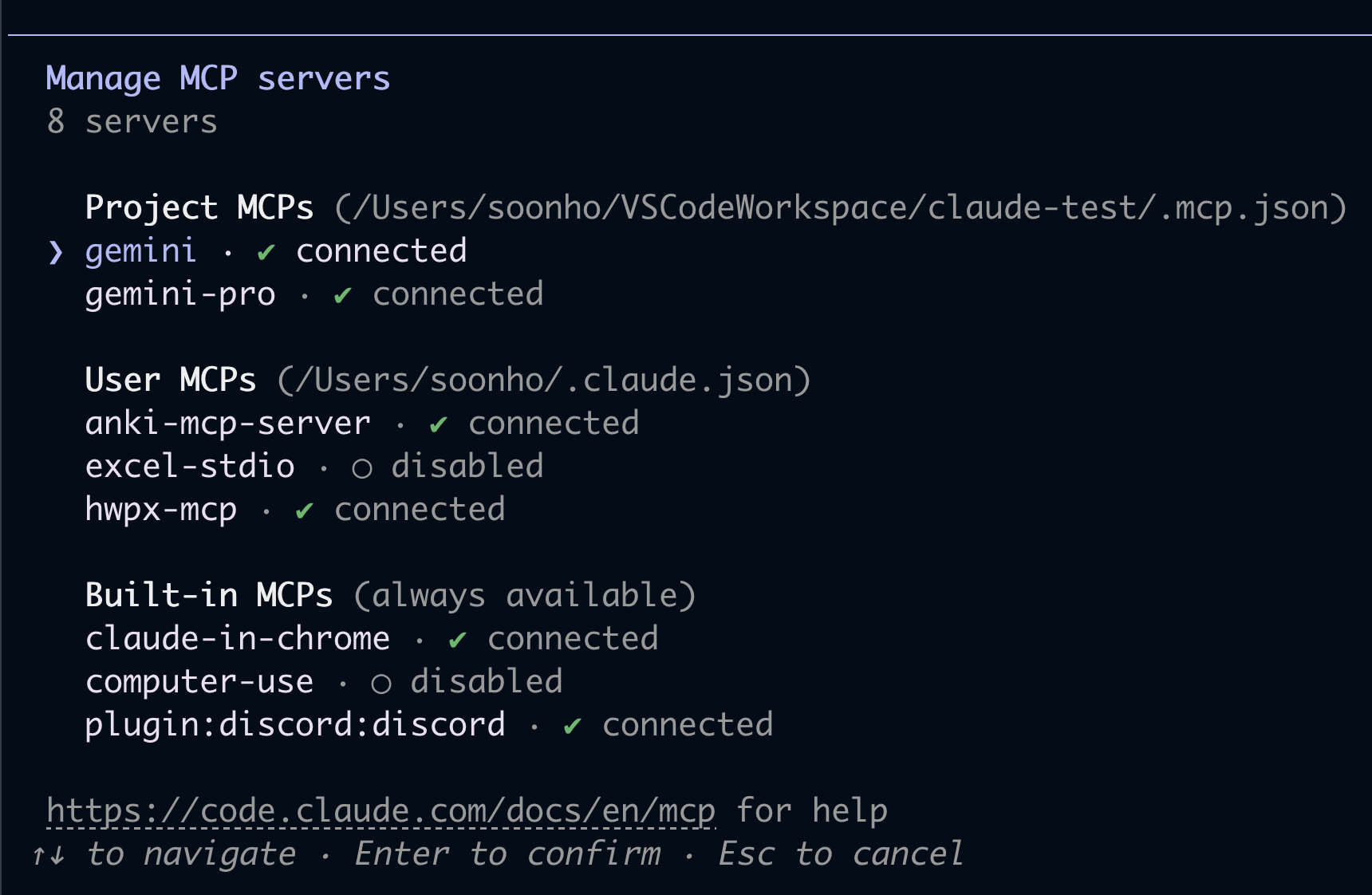Click the checkmark beside gemini-pro
1372x895 pixels.
tap(343, 296)
